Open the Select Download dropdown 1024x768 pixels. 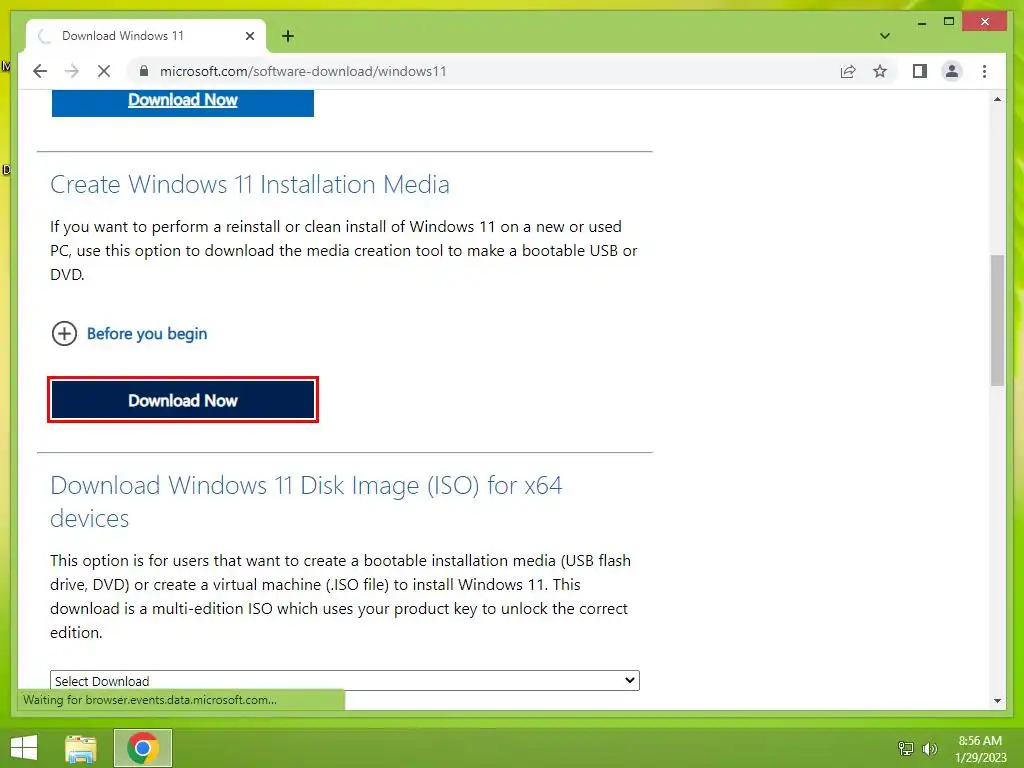pyautogui.click(x=345, y=680)
